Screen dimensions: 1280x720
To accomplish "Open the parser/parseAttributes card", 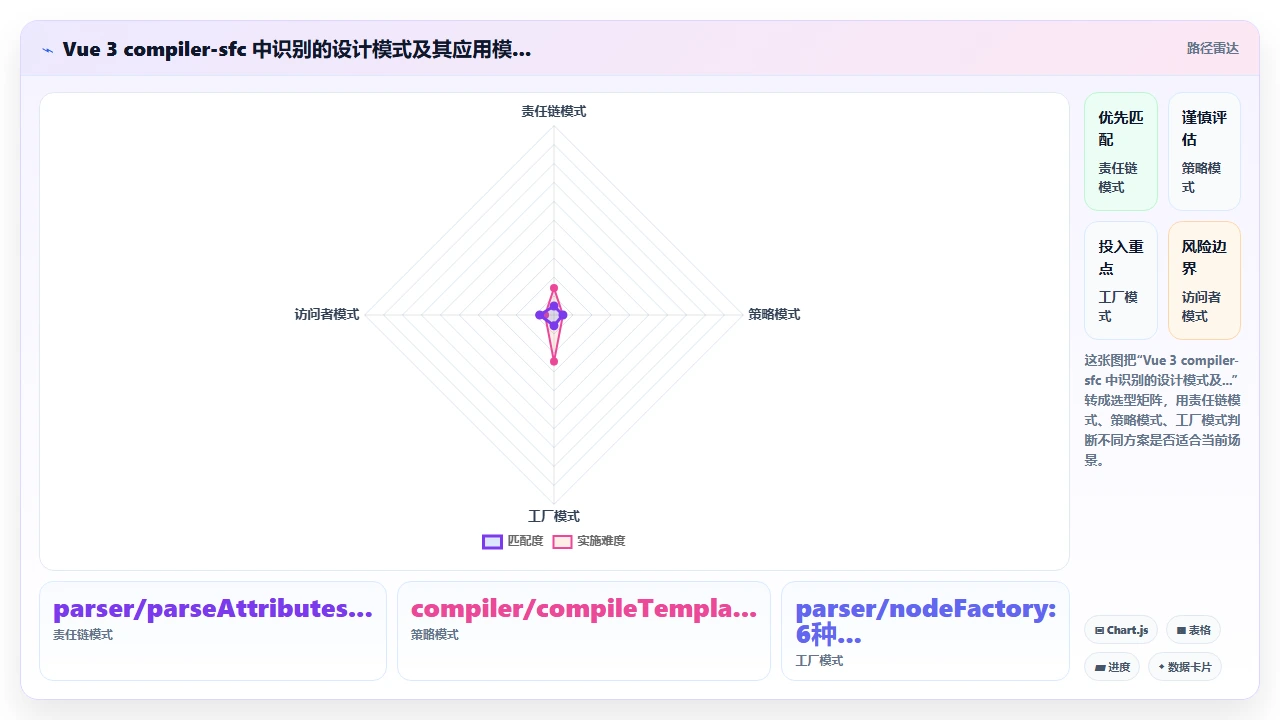I will pyautogui.click(x=213, y=631).
